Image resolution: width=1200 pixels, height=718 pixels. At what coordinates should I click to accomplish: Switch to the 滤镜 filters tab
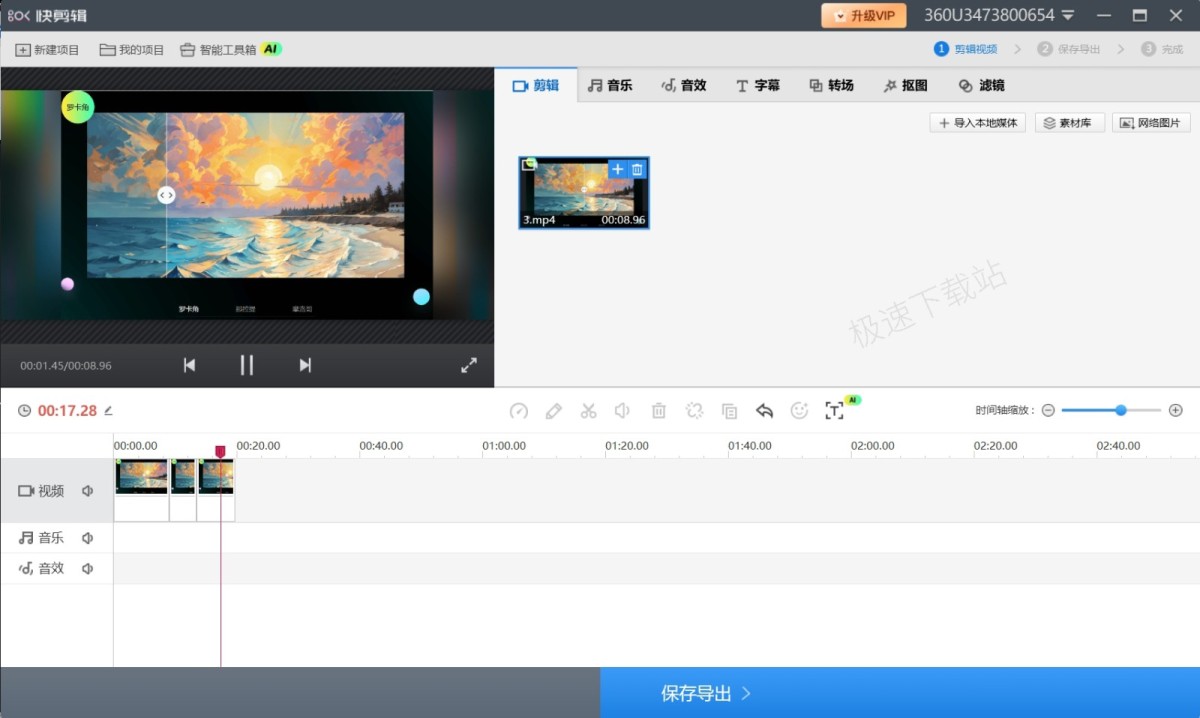point(981,86)
